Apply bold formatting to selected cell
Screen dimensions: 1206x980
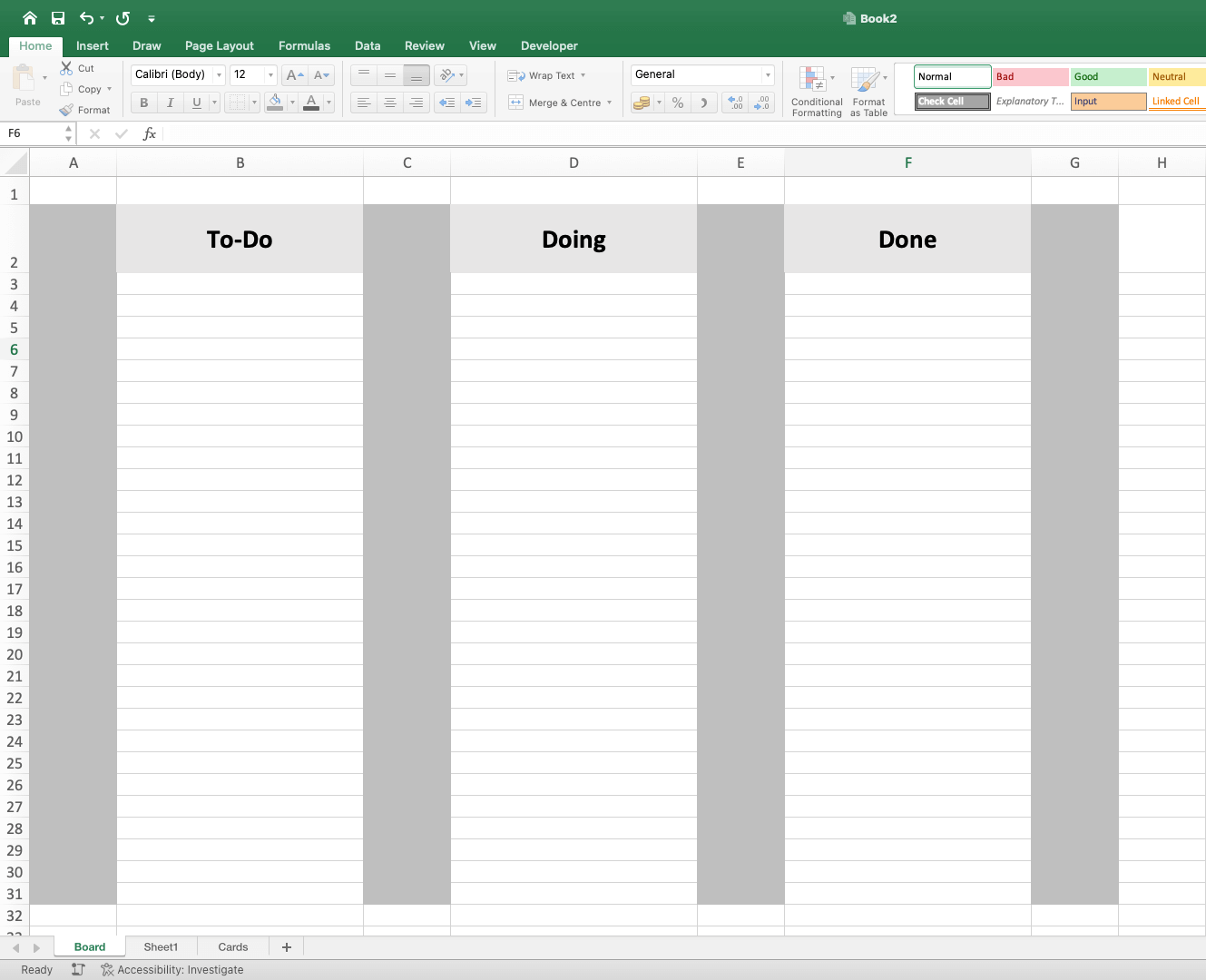(x=143, y=103)
